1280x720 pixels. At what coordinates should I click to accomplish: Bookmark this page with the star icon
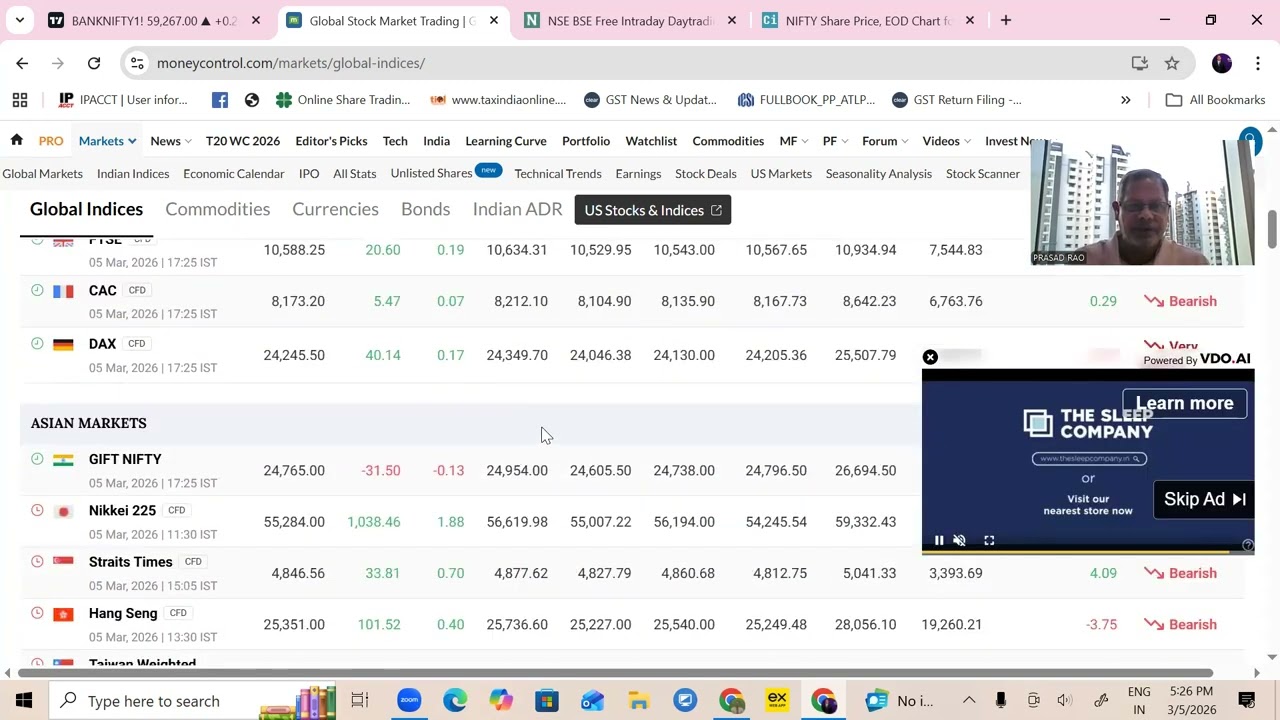coord(1172,63)
